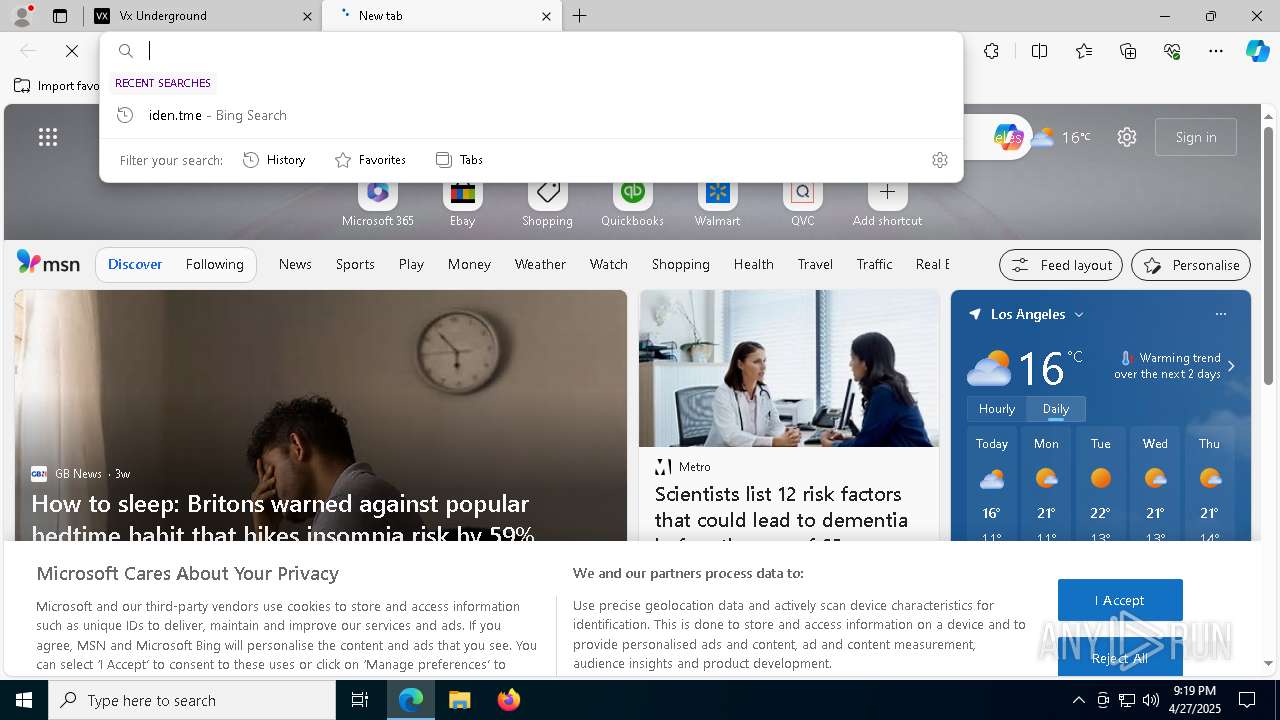This screenshot has width=1280, height=720.
Task: Open a new tab with plus button
Action: point(580,16)
